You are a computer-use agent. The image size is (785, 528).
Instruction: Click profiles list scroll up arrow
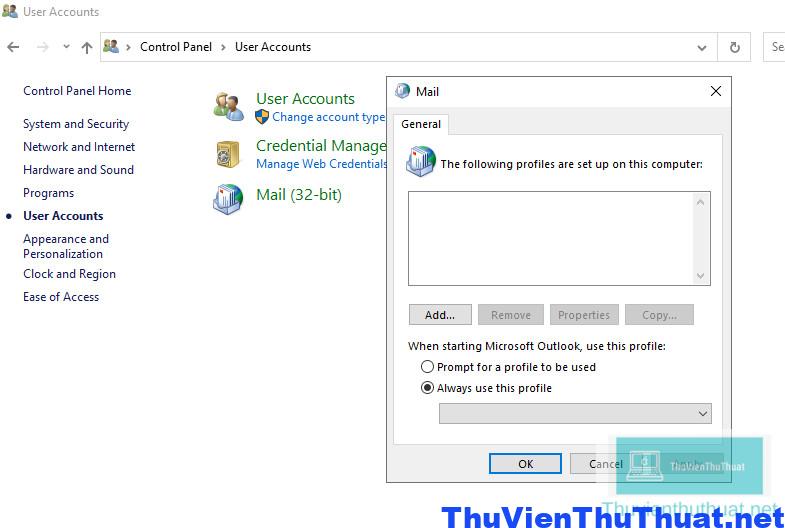point(700,202)
